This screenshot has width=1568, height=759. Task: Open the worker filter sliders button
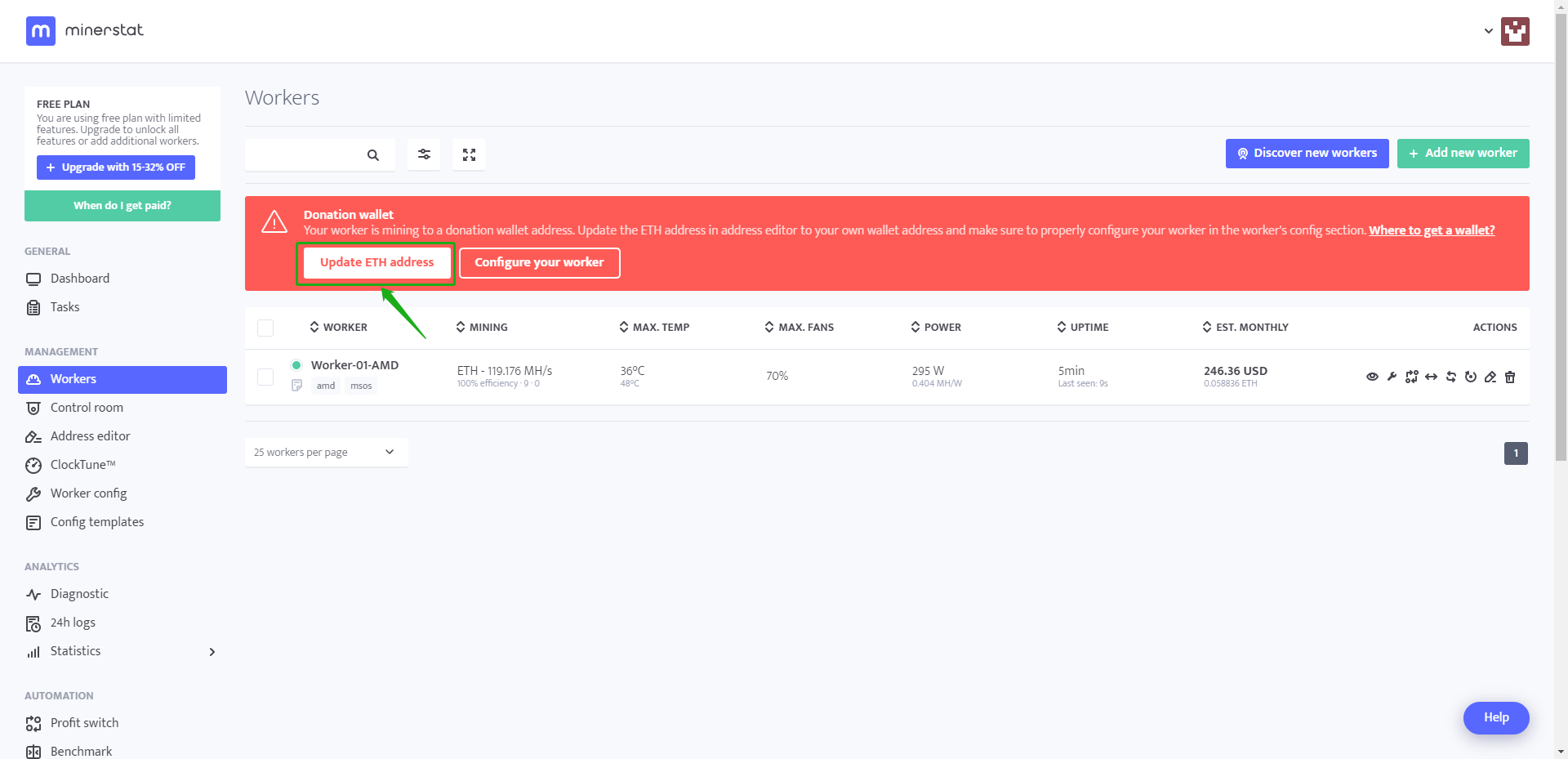(x=424, y=154)
